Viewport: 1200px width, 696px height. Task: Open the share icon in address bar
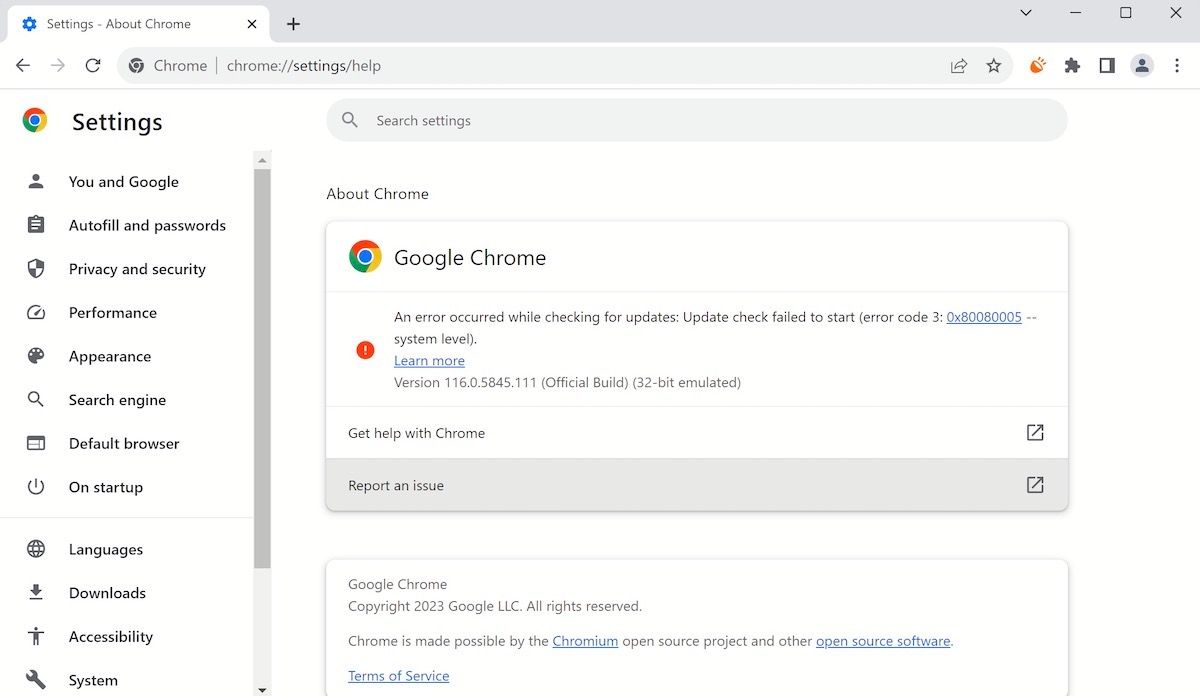coord(958,65)
